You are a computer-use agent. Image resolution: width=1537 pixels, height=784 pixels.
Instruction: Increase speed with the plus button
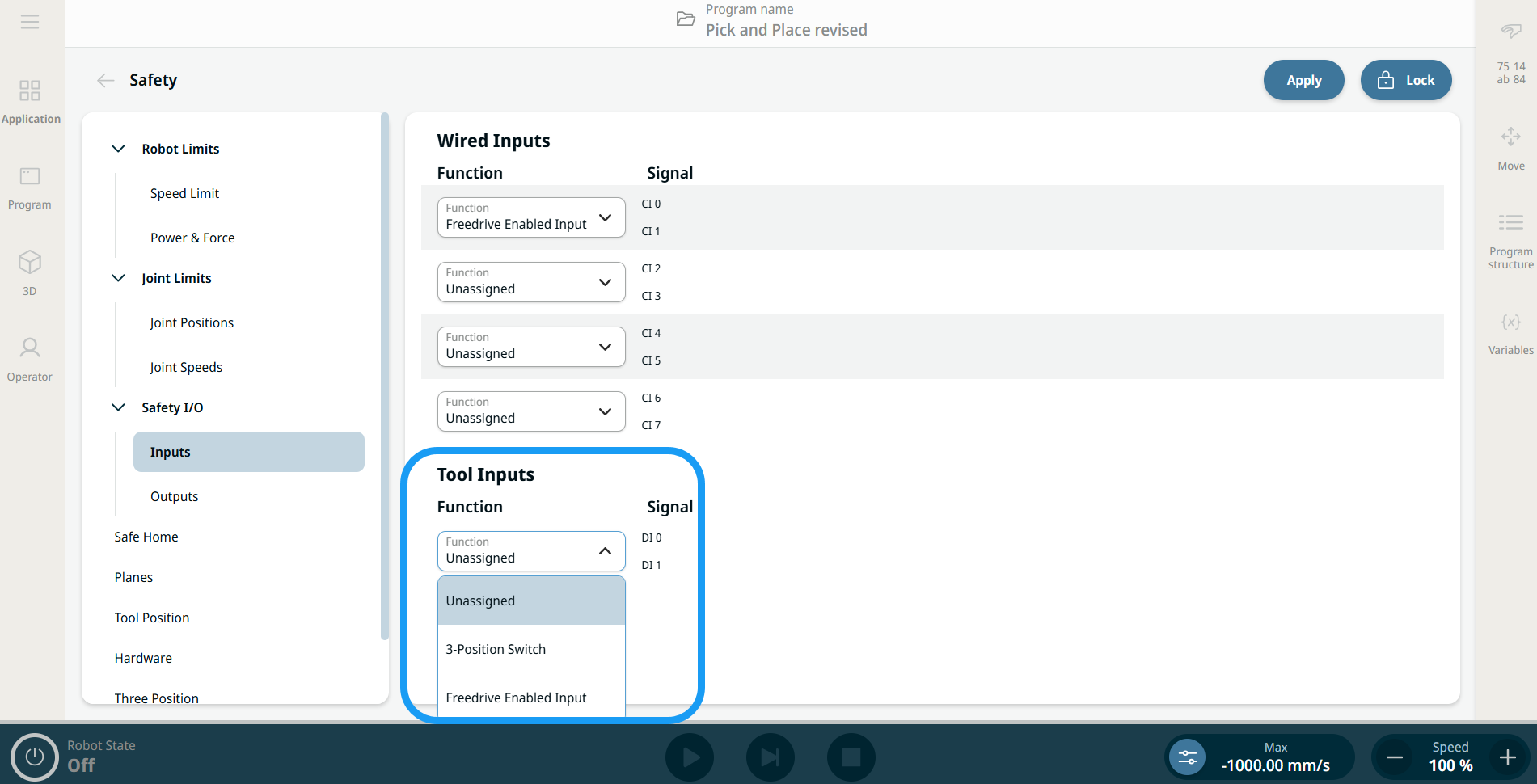1507,757
